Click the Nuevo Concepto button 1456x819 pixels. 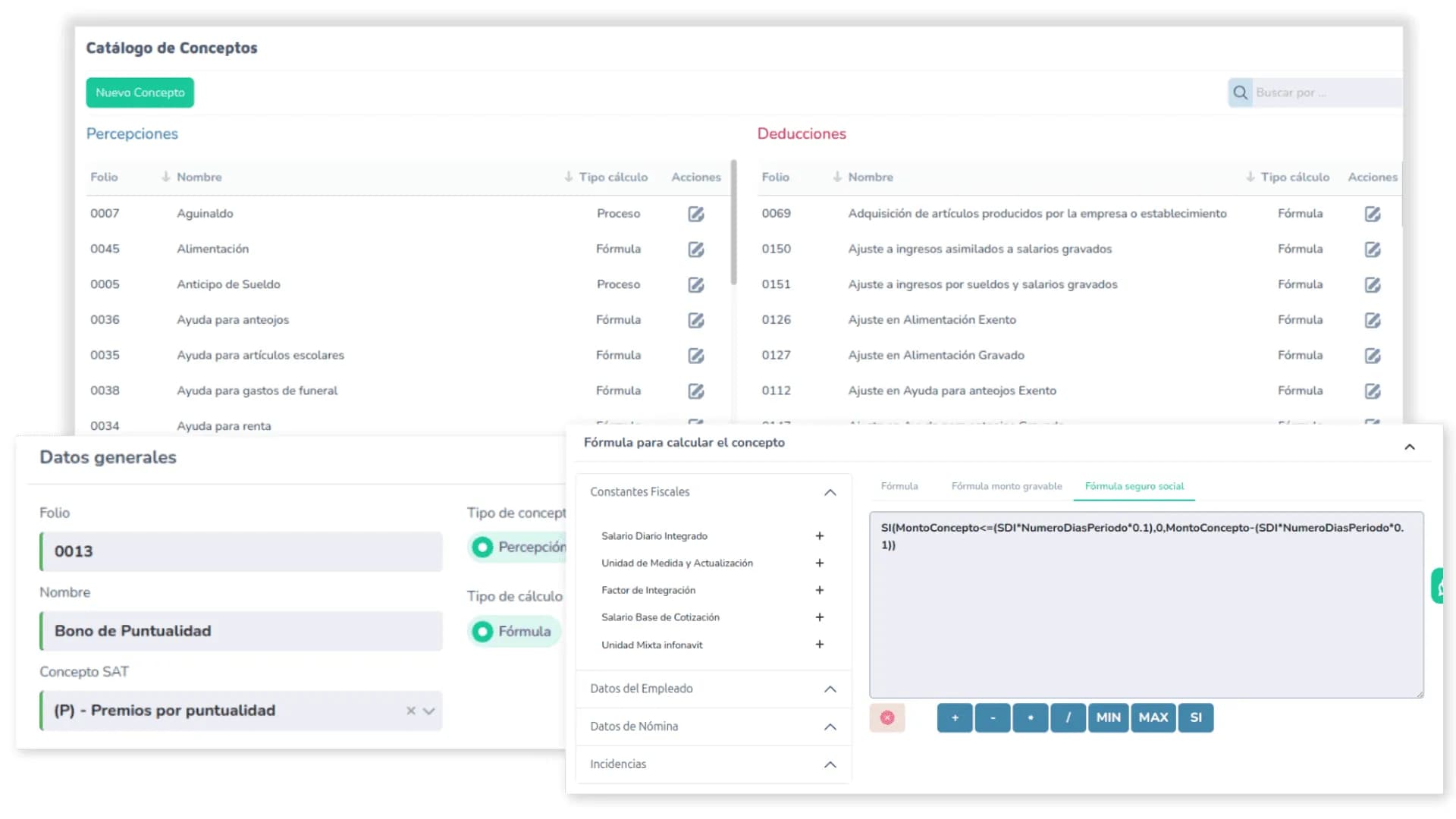[x=140, y=93]
